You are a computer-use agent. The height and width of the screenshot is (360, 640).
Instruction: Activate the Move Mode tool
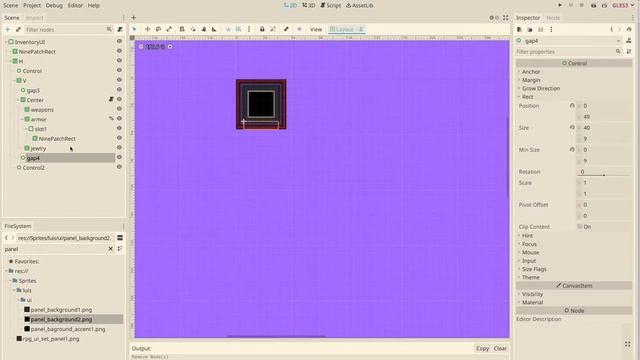(147, 29)
